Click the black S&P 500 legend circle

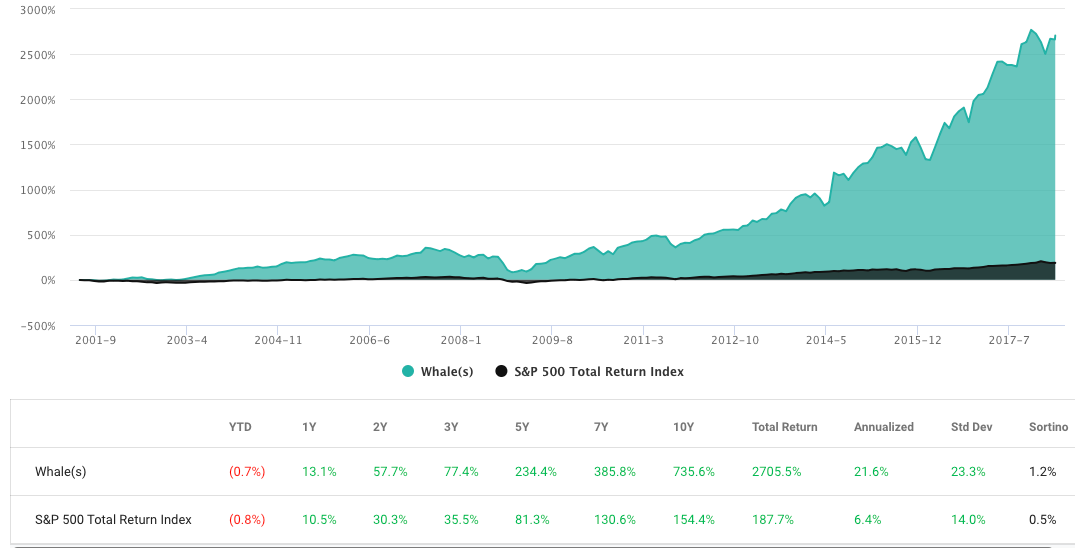click(x=501, y=372)
